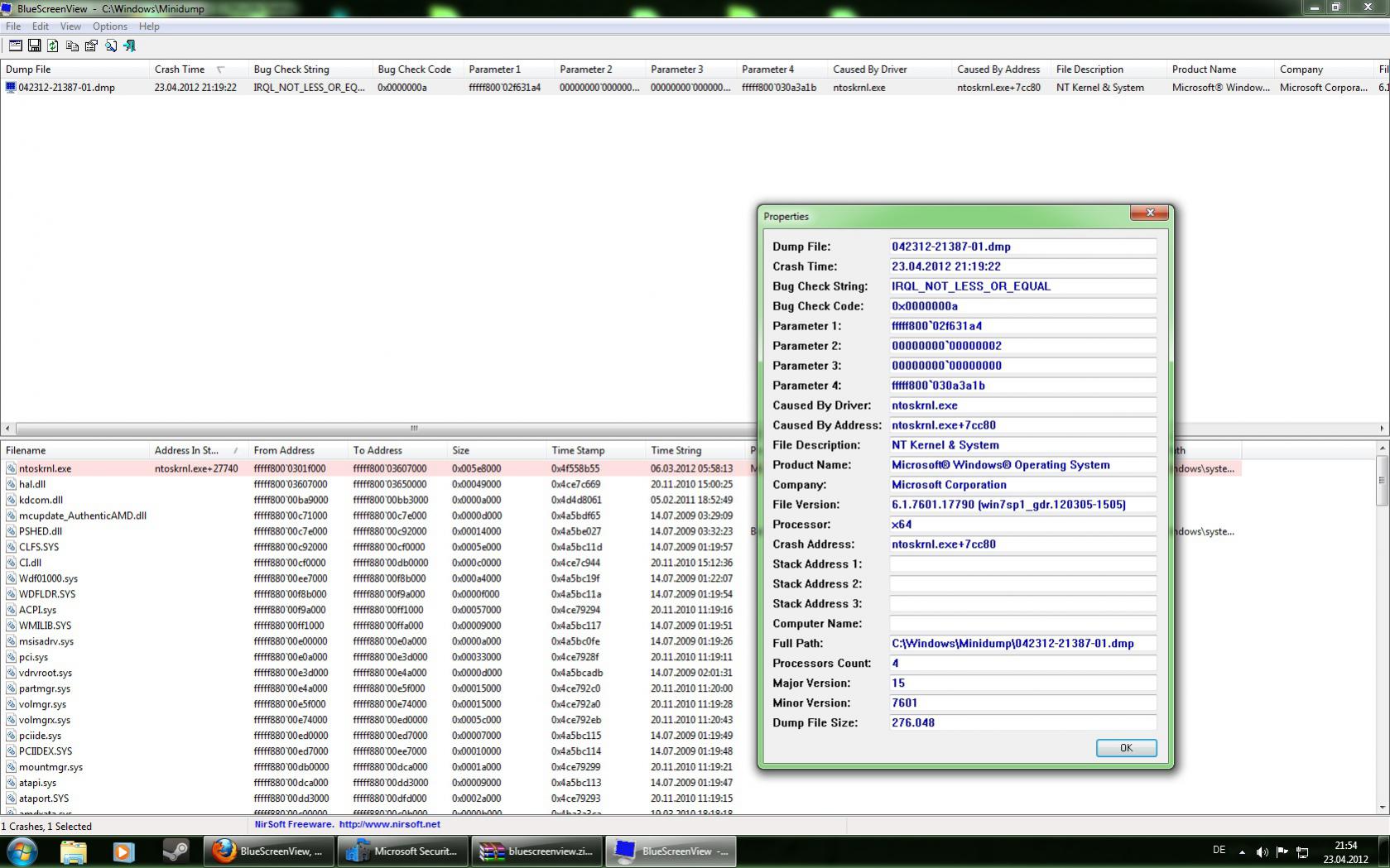Image resolution: width=1390 pixels, height=868 pixels.
Task: Click the Bug Check String field in Properties
Action: pyautogui.click(x=1022, y=286)
